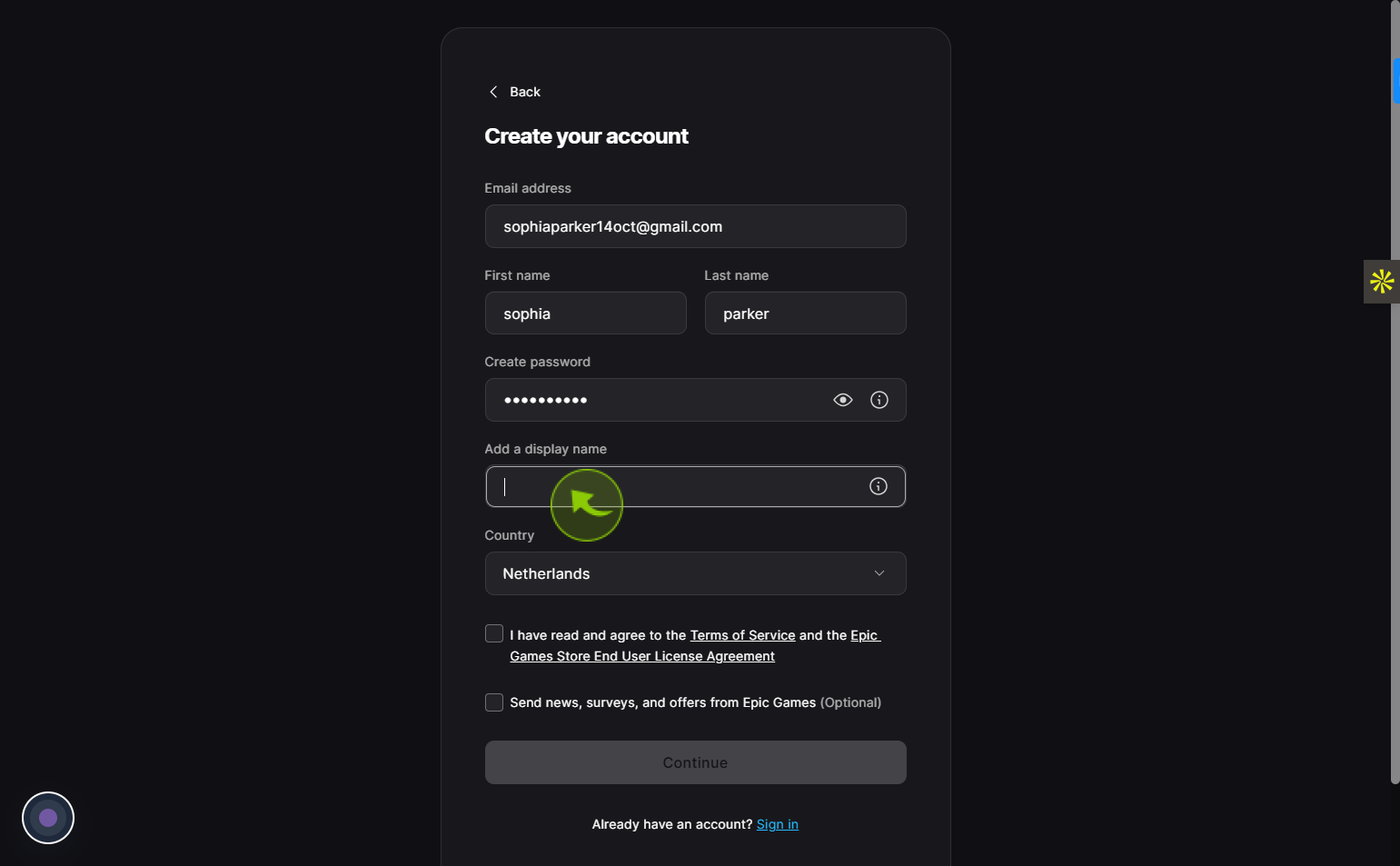Click the disabled Continue button
This screenshot has width=1400, height=866.
pos(695,762)
